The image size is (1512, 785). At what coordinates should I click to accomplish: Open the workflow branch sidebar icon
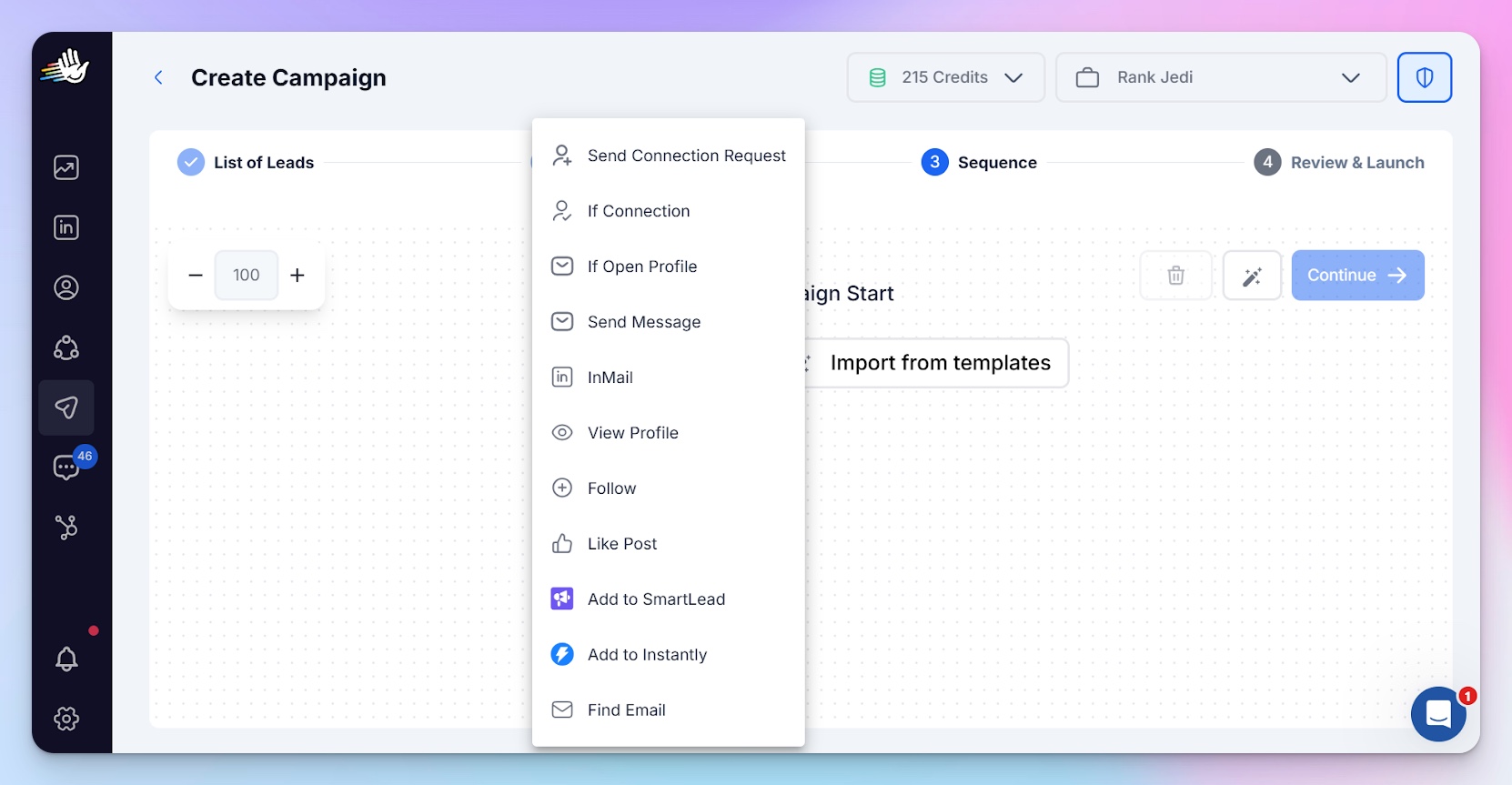point(66,528)
